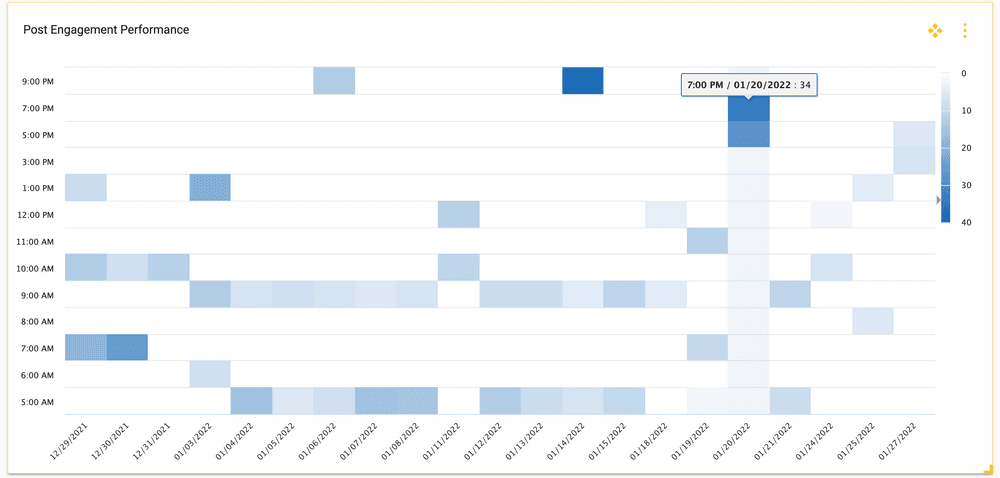This screenshot has height=478, width=1000.
Task: Select the 1:00 PM cell for 01/03/2022
Action: [x=210, y=187]
